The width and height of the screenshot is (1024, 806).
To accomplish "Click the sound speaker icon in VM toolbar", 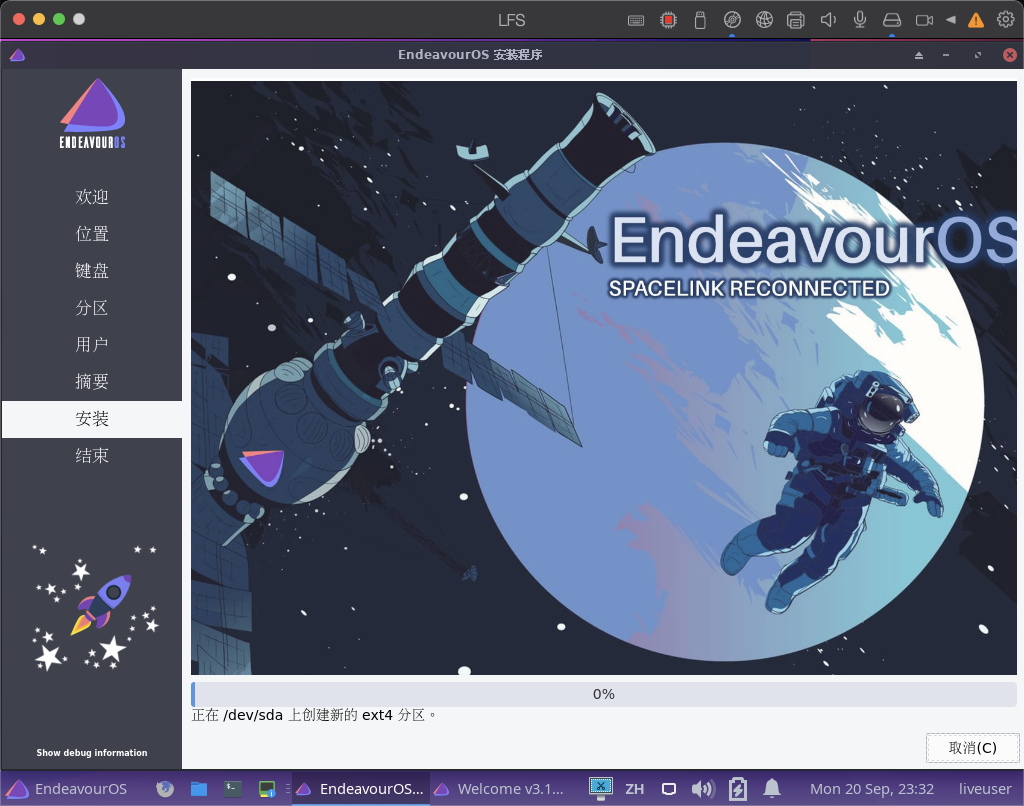I will (x=828, y=20).
